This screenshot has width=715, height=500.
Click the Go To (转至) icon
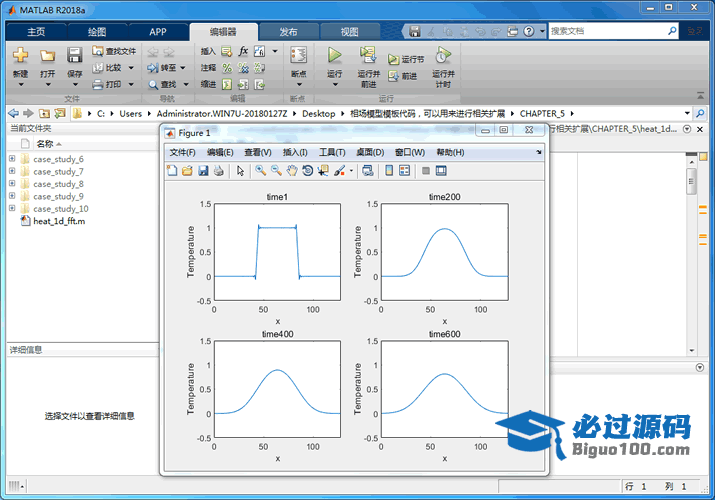153,68
